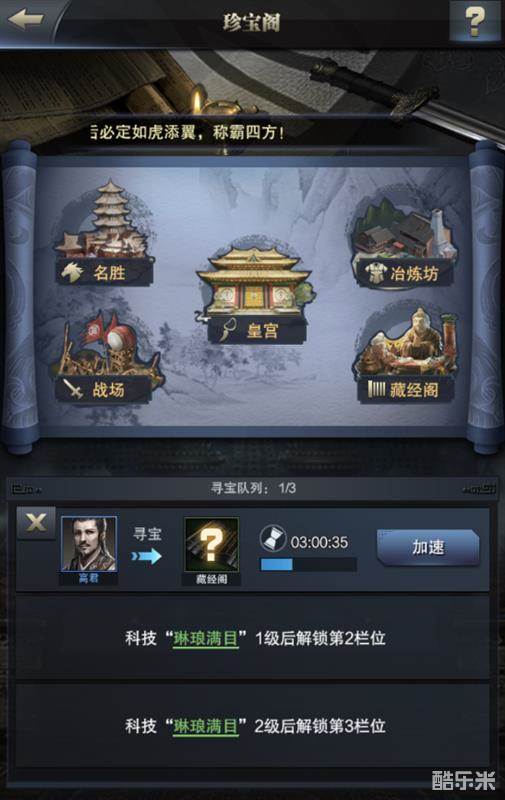Click the 名胜 label banner
505x800 pixels.
(105, 272)
